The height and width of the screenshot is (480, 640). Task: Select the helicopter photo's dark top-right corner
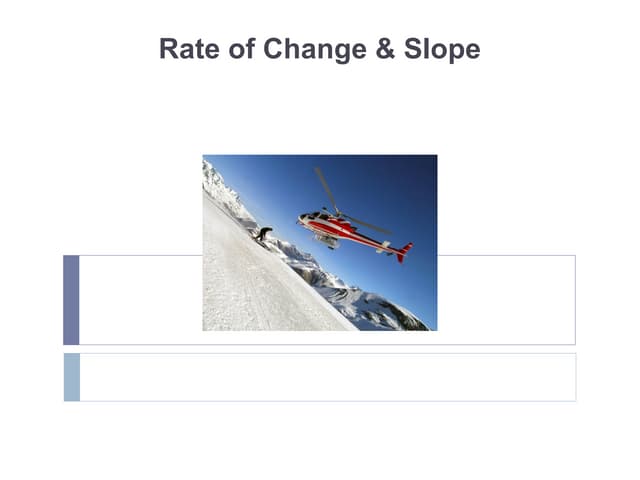(x=426, y=163)
